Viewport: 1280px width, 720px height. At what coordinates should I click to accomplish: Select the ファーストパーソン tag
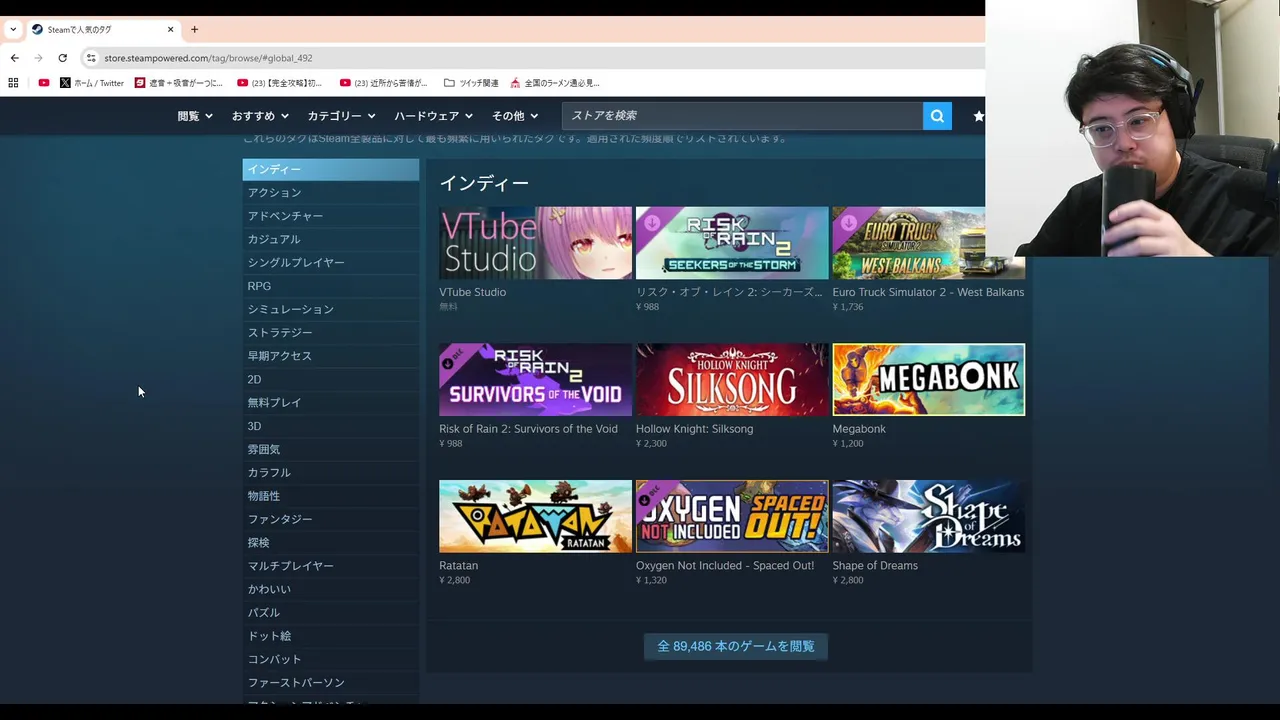tap(330, 682)
